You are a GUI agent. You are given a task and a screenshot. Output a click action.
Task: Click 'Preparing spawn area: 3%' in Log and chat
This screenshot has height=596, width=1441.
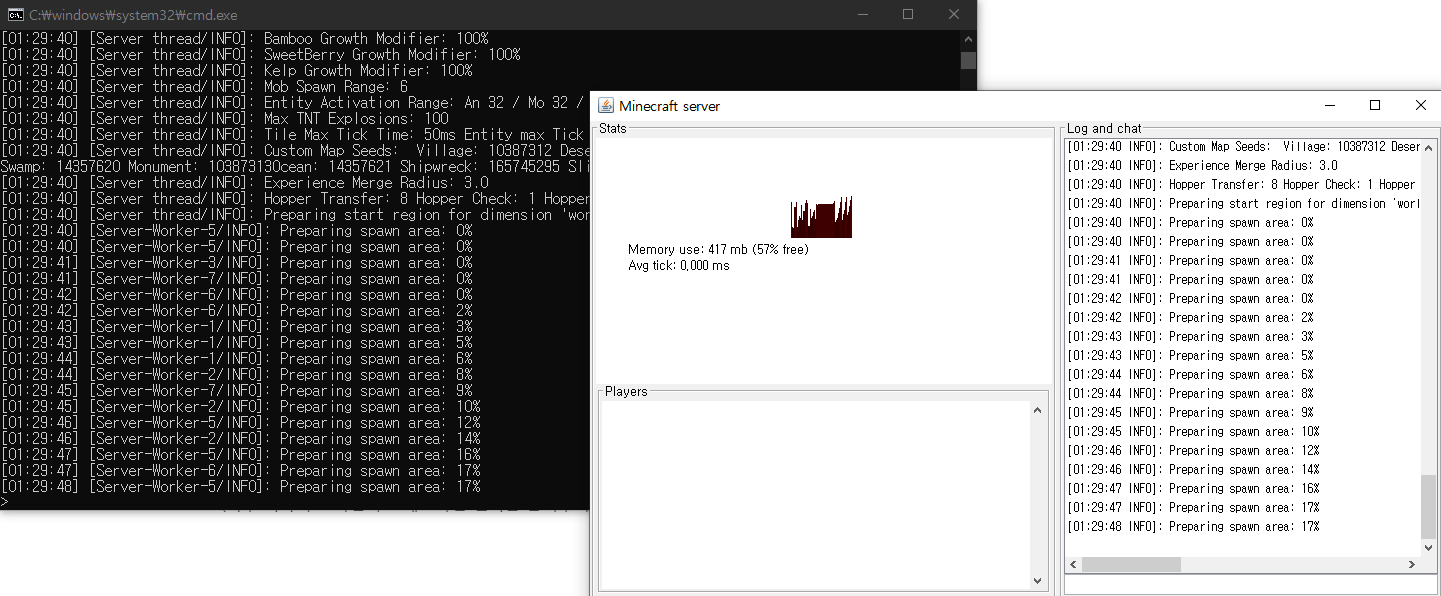(1190, 337)
